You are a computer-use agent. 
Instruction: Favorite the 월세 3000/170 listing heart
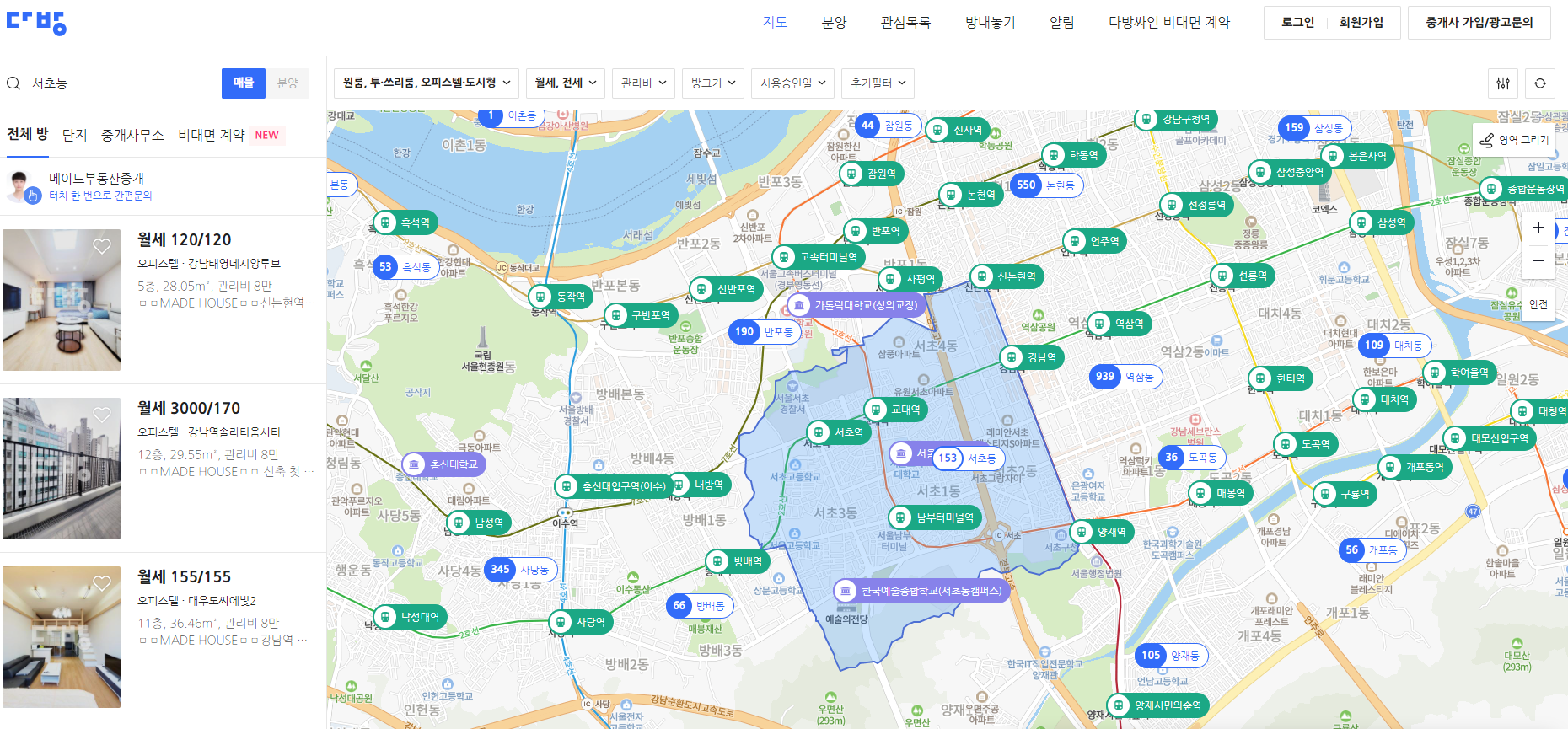click(102, 415)
